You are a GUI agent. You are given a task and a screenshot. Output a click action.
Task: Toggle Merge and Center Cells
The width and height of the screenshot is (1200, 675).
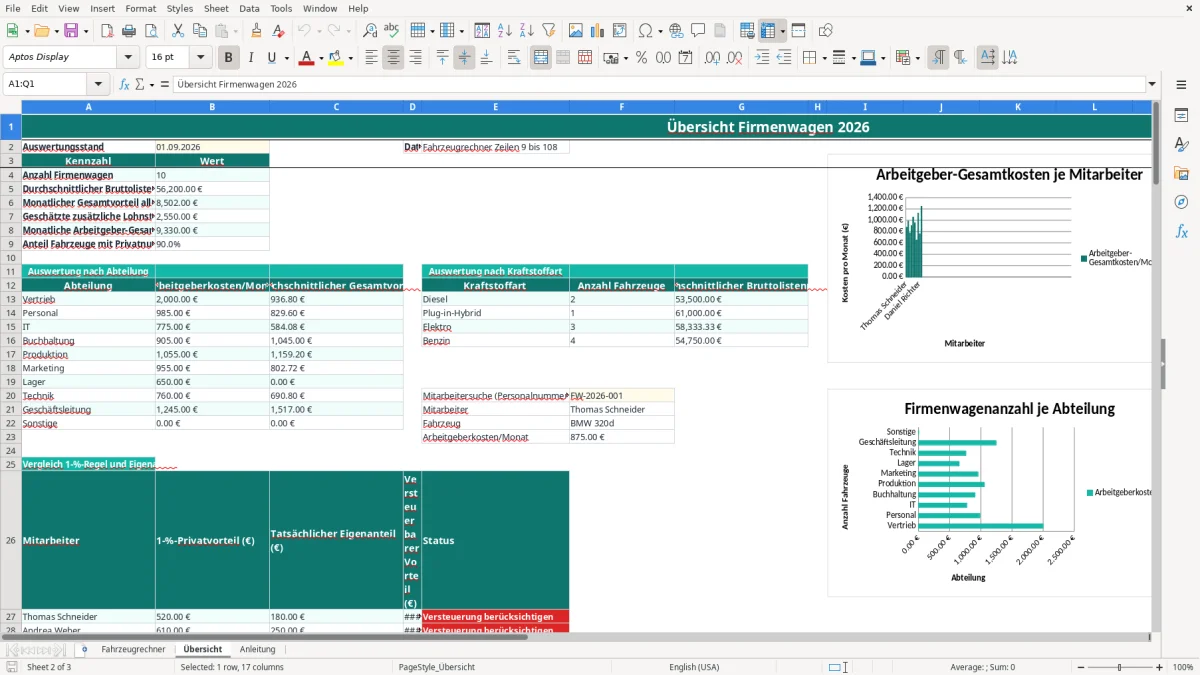[541, 58]
